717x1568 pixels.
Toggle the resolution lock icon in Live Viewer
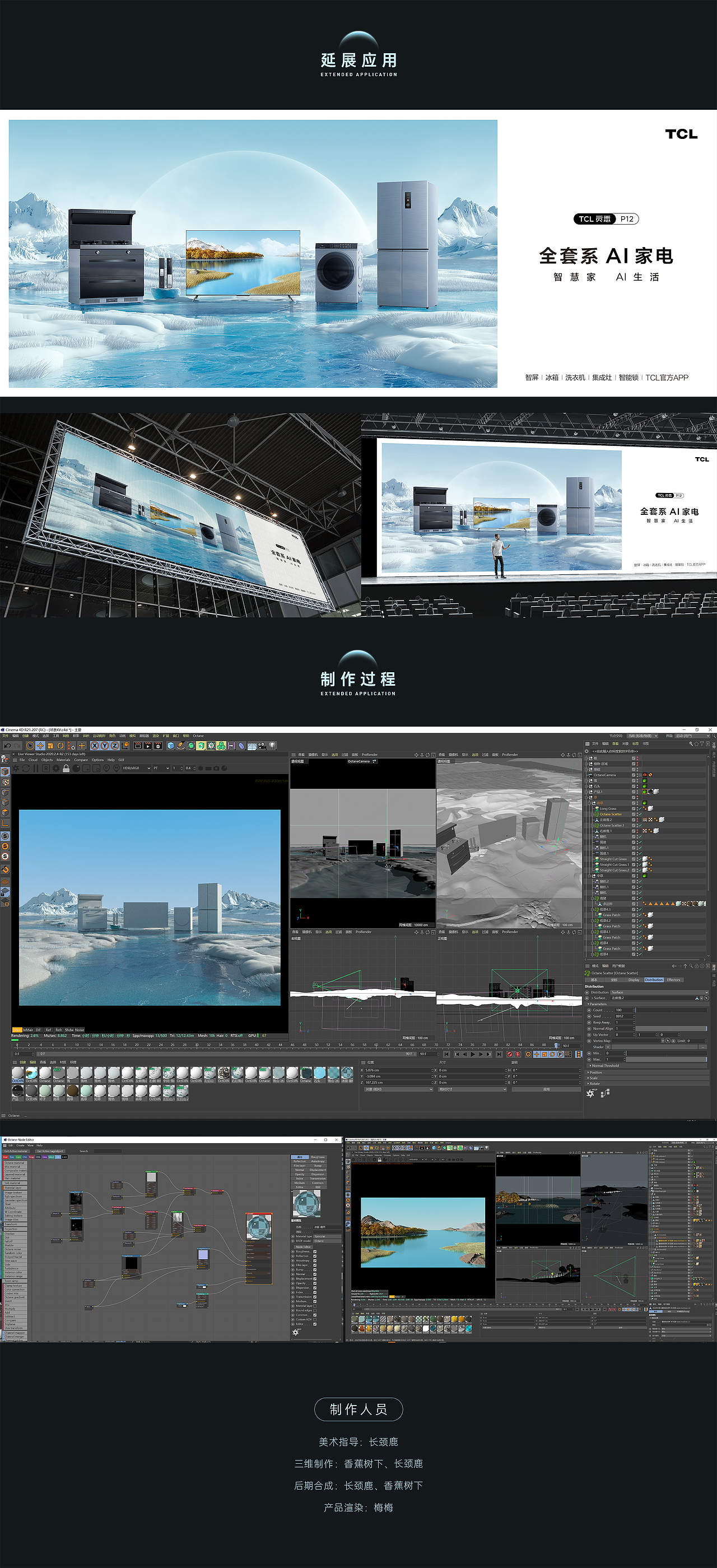(66, 768)
